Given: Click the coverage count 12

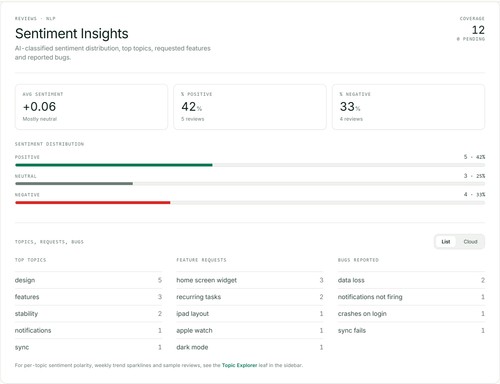Looking at the screenshot, I should [x=478, y=30].
